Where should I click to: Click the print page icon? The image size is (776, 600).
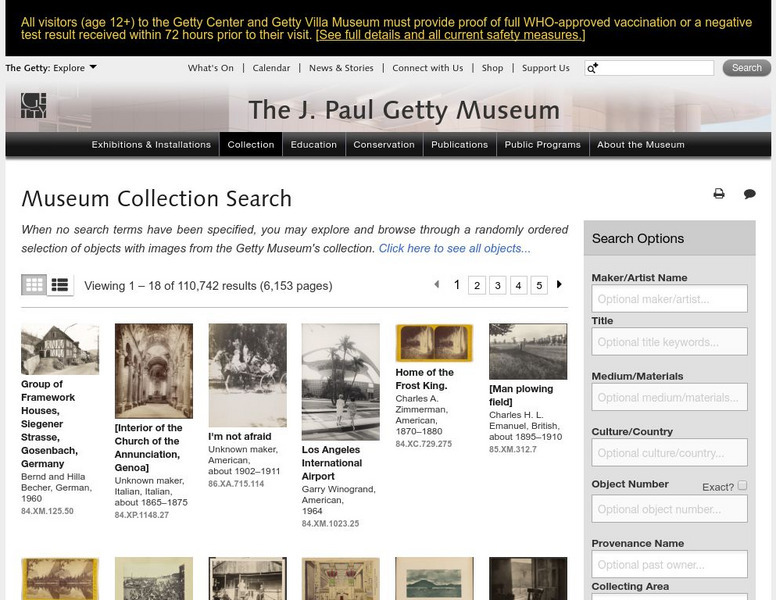coord(719,194)
